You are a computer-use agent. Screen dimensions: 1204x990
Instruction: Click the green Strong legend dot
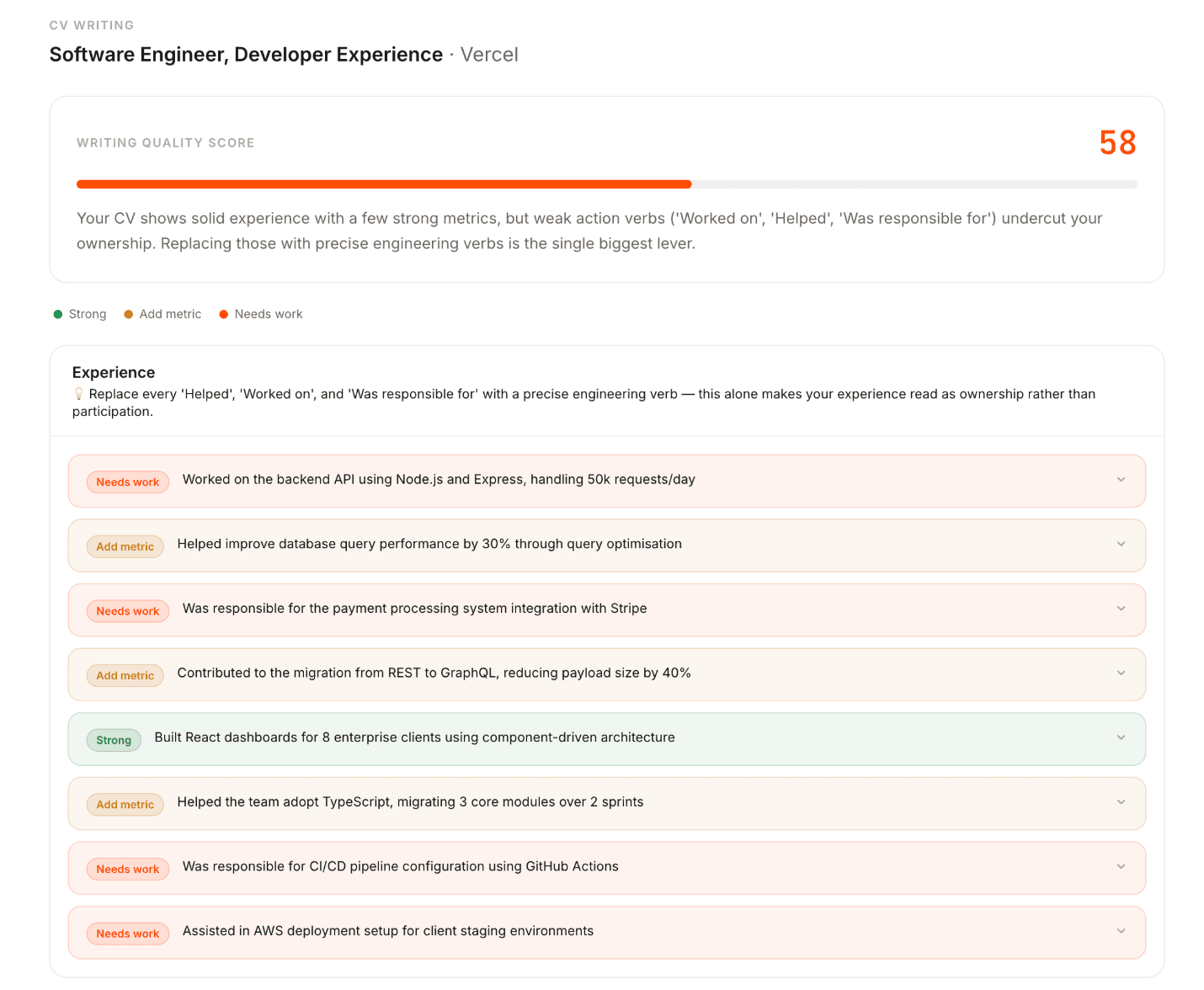[58, 314]
